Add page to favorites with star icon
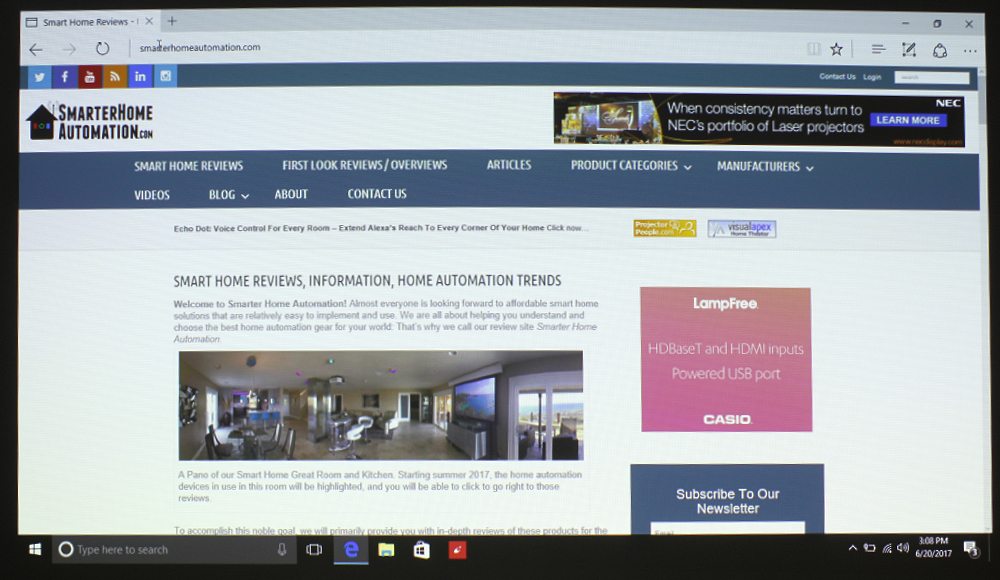The image size is (1000, 580). coord(836,49)
